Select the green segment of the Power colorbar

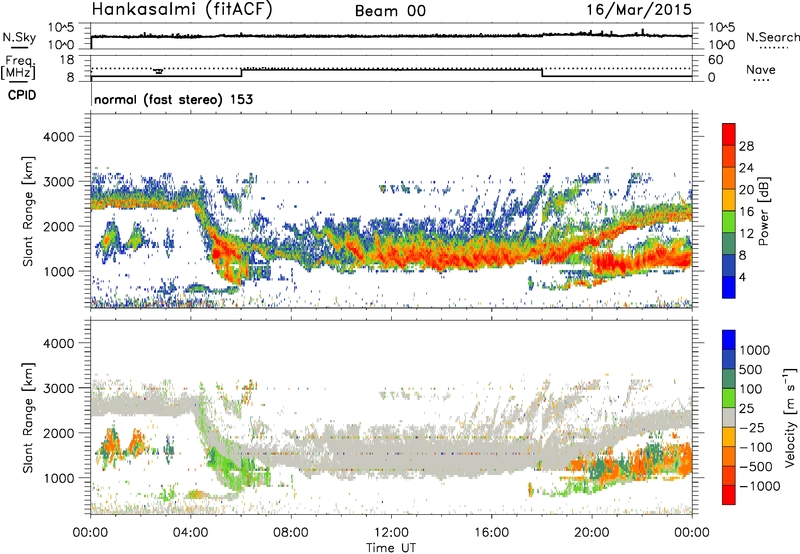[729, 222]
